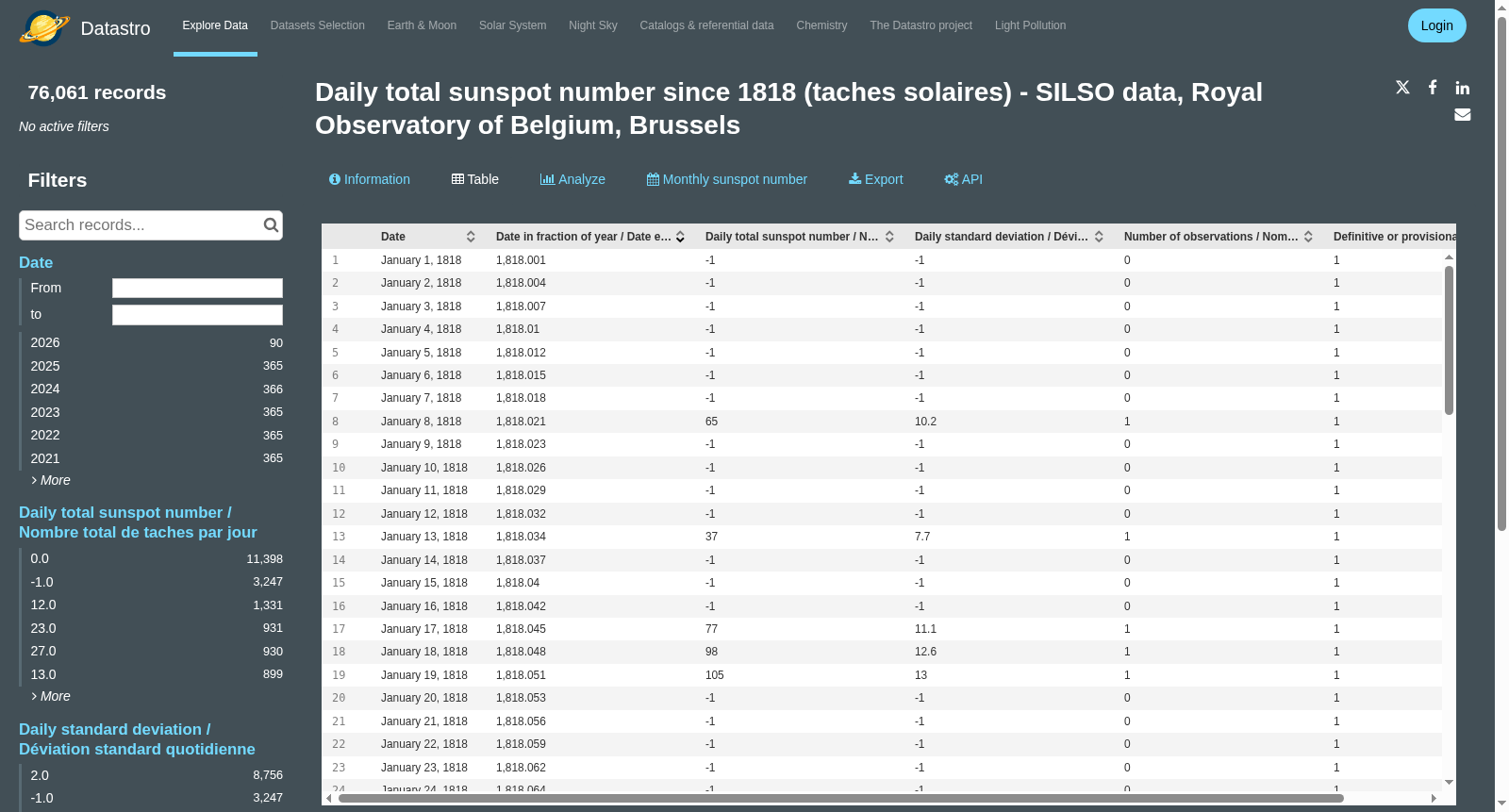The height and width of the screenshot is (812, 1509).
Task: Sort by Daily standard deviation column
Action: [1099, 237]
